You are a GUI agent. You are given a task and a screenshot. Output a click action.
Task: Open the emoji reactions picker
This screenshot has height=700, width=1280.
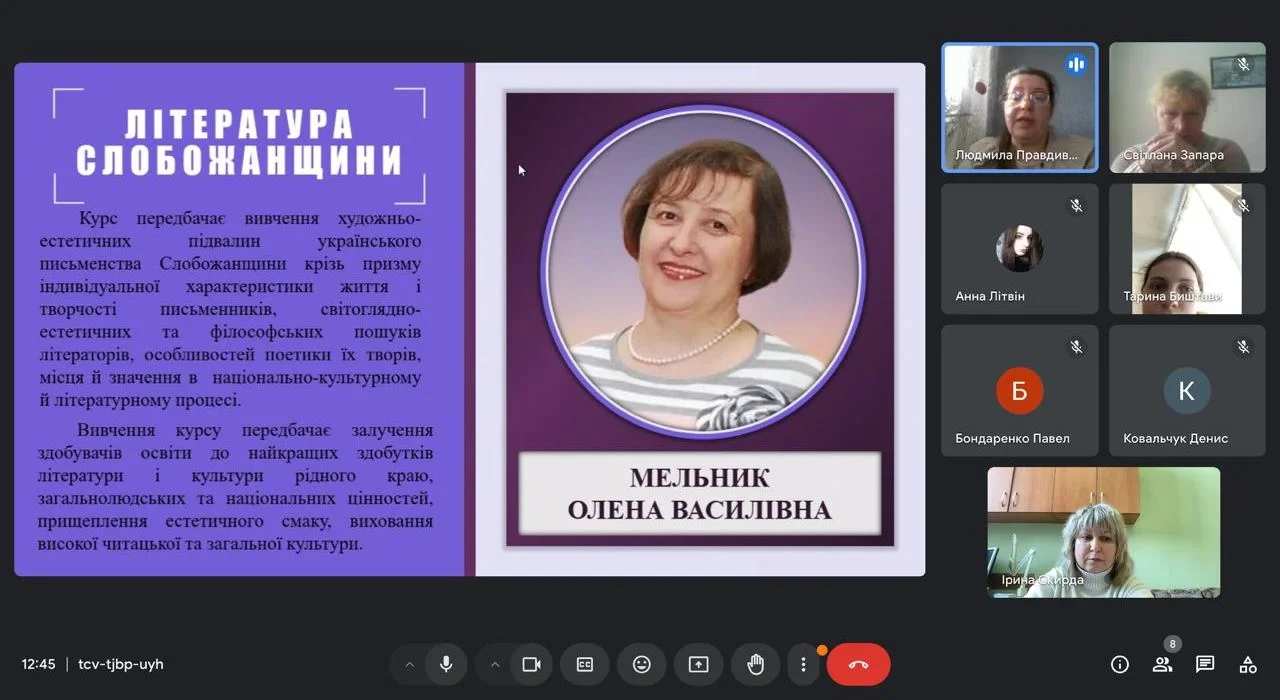pyautogui.click(x=642, y=664)
